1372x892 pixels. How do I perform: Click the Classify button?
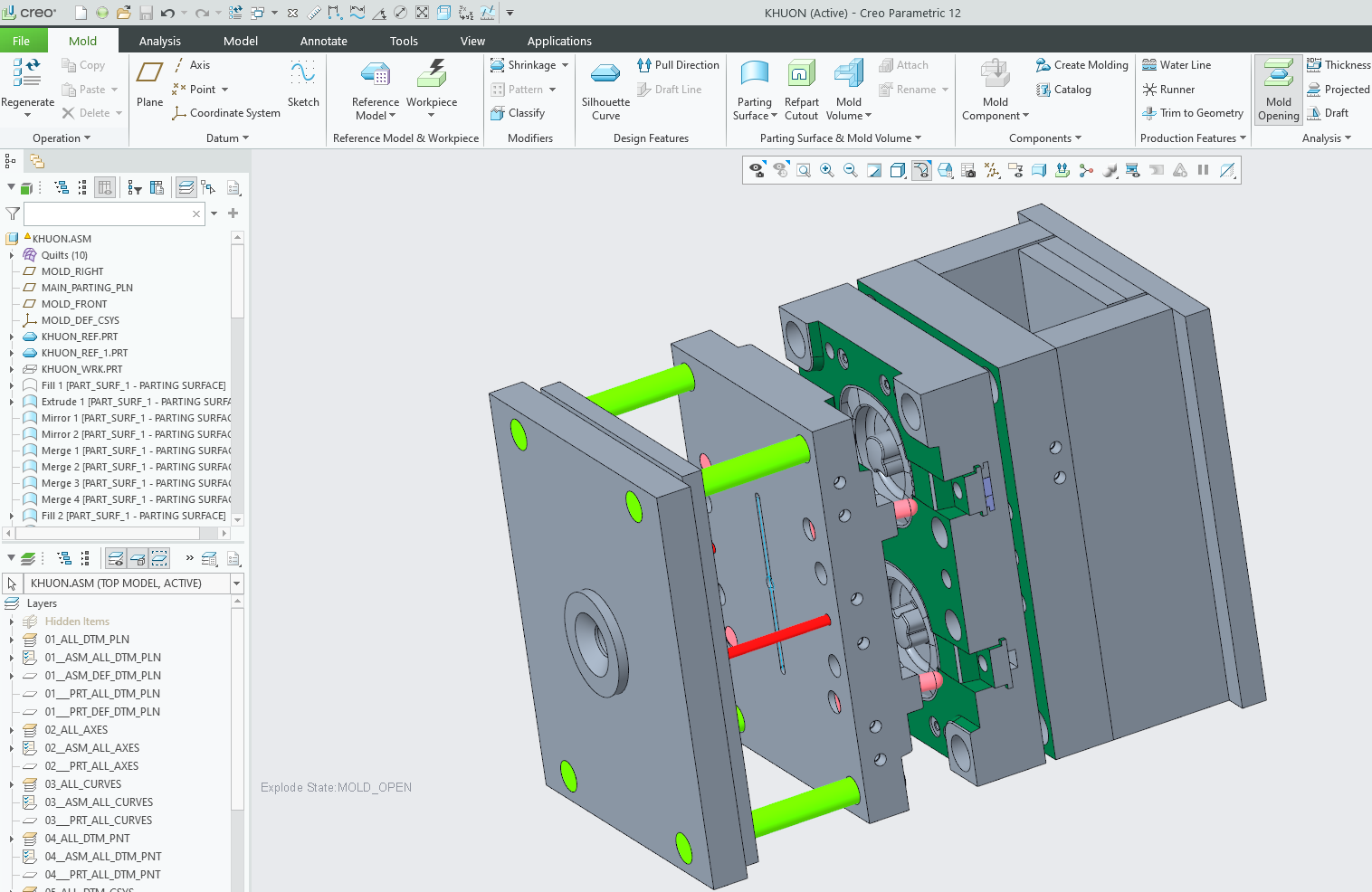pos(518,113)
